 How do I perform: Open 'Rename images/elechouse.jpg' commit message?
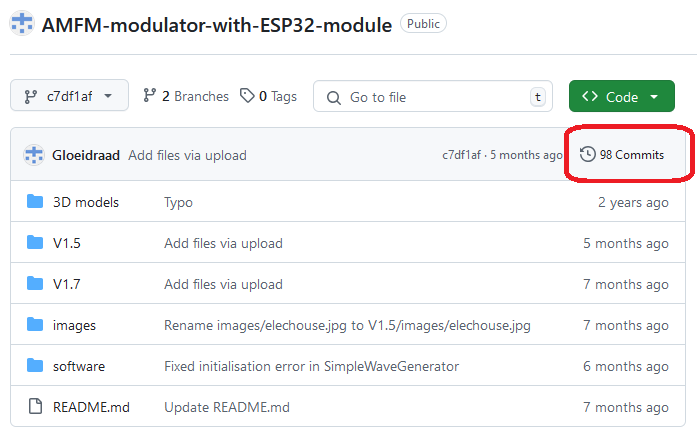pyautogui.click(x=347, y=325)
